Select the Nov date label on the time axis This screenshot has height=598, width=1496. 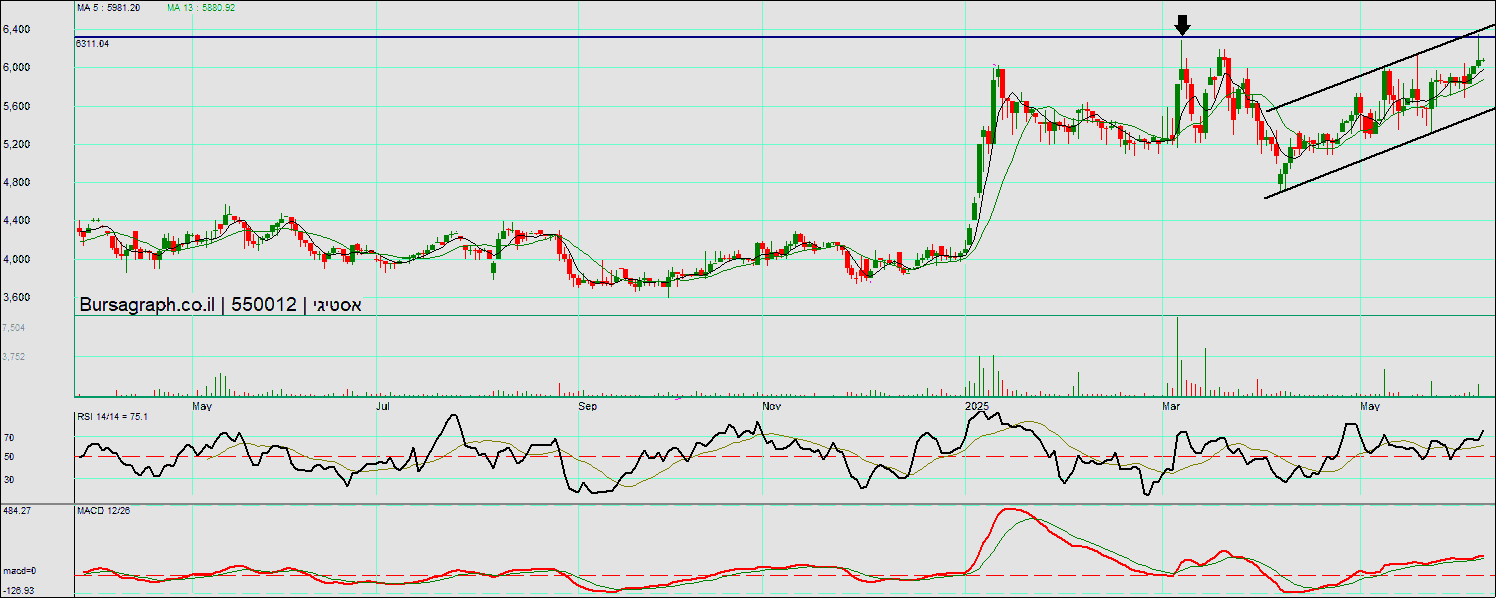771,407
